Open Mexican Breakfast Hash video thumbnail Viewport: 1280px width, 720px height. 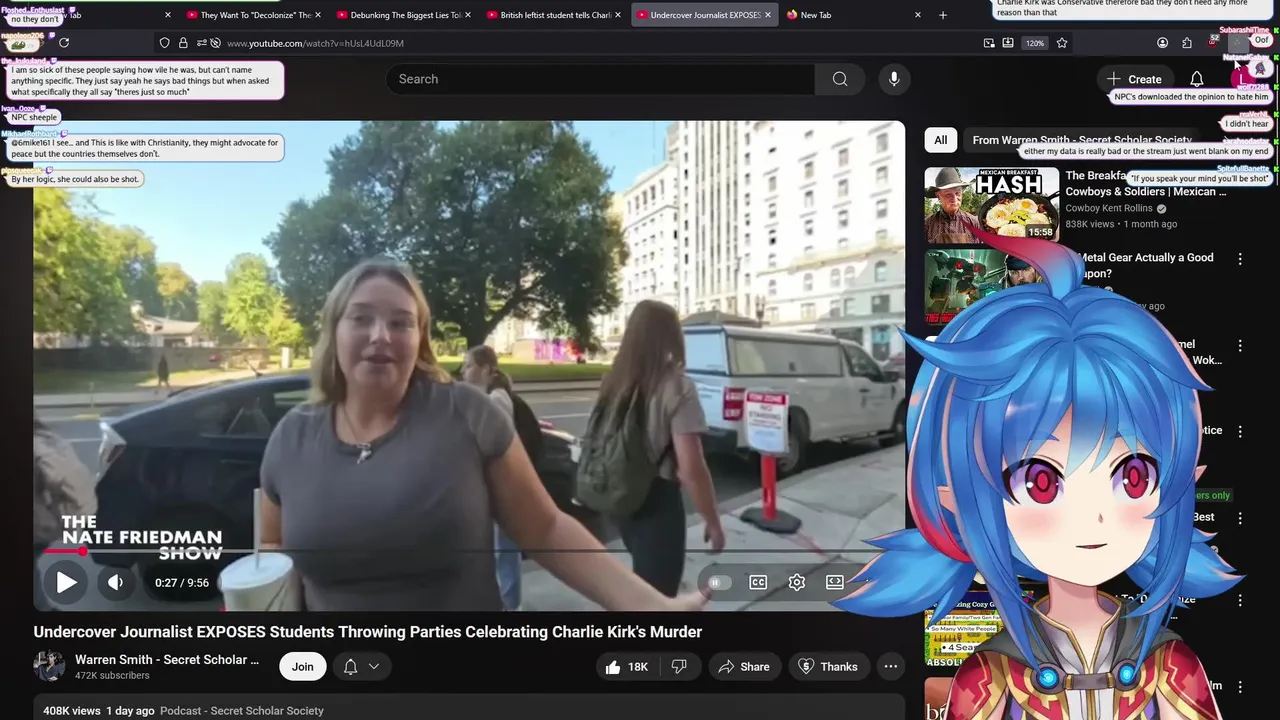pyautogui.click(x=991, y=205)
